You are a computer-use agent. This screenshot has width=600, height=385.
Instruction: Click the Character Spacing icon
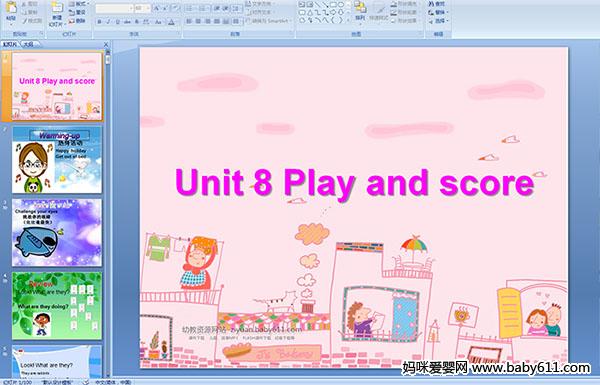click(147, 22)
